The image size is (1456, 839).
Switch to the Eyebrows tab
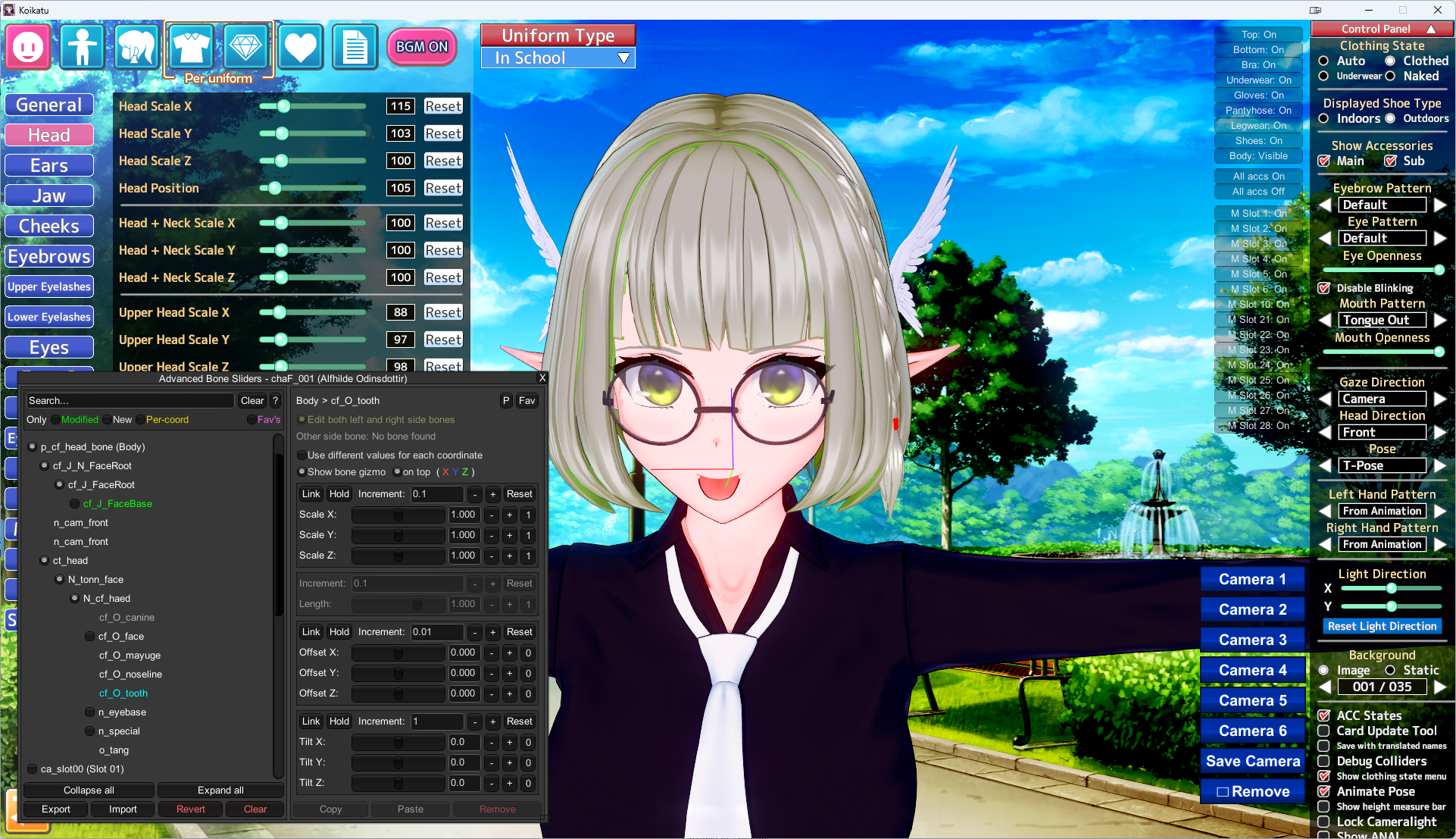tap(49, 256)
